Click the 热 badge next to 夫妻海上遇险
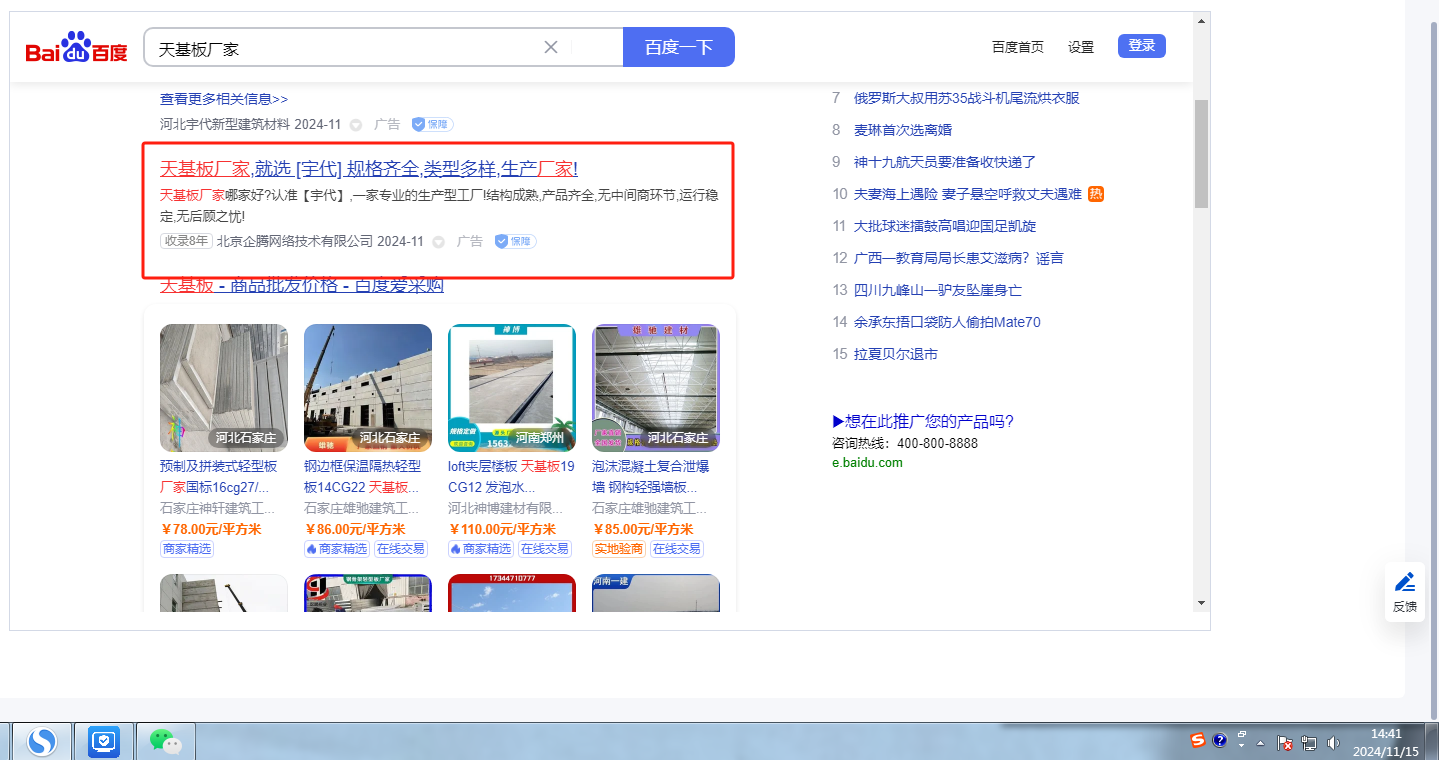This screenshot has width=1439, height=760. 1096,194
